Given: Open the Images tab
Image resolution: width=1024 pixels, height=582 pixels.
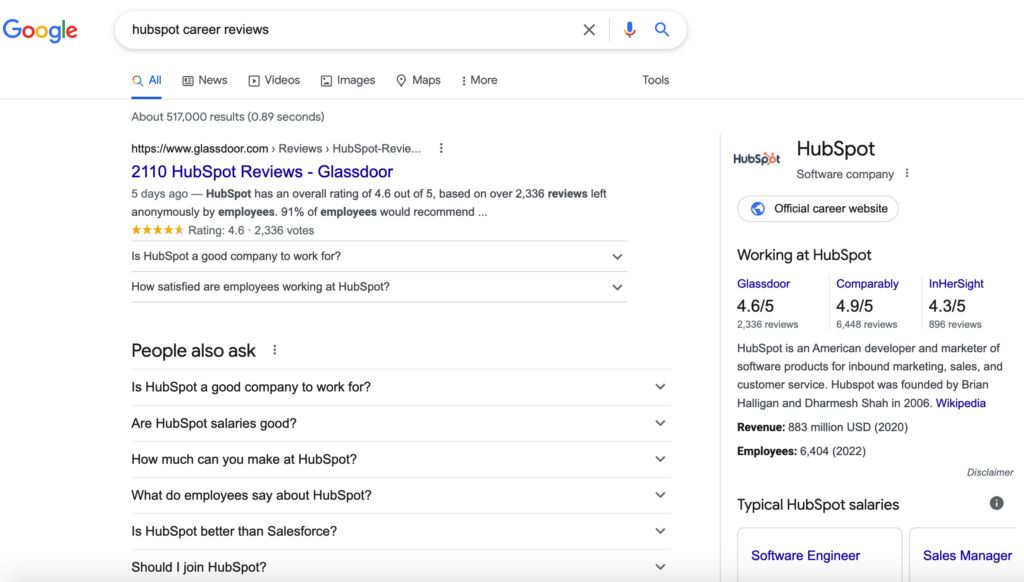Looking at the screenshot, I should click(x=348, y=80).
